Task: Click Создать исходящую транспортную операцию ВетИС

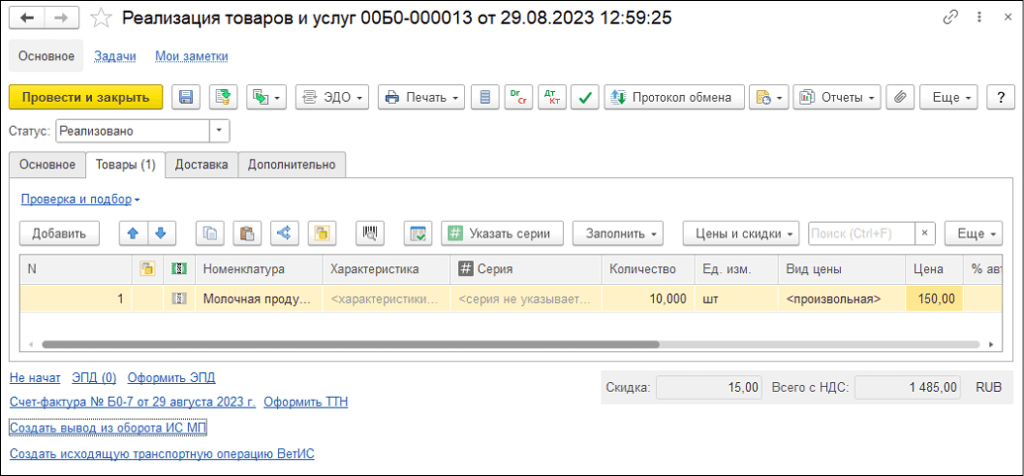Action: [x=162, y=453]
